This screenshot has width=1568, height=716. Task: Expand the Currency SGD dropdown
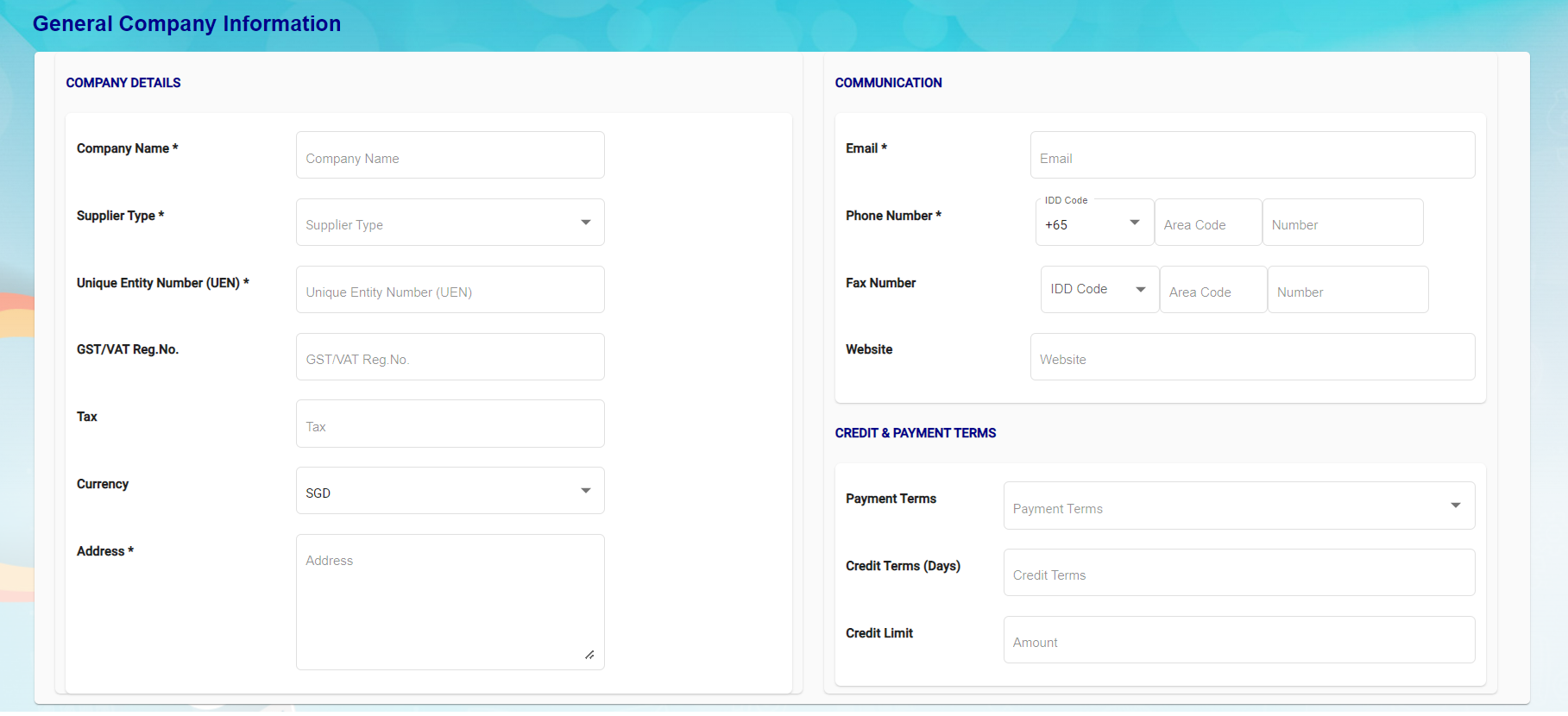coord(450,491)
